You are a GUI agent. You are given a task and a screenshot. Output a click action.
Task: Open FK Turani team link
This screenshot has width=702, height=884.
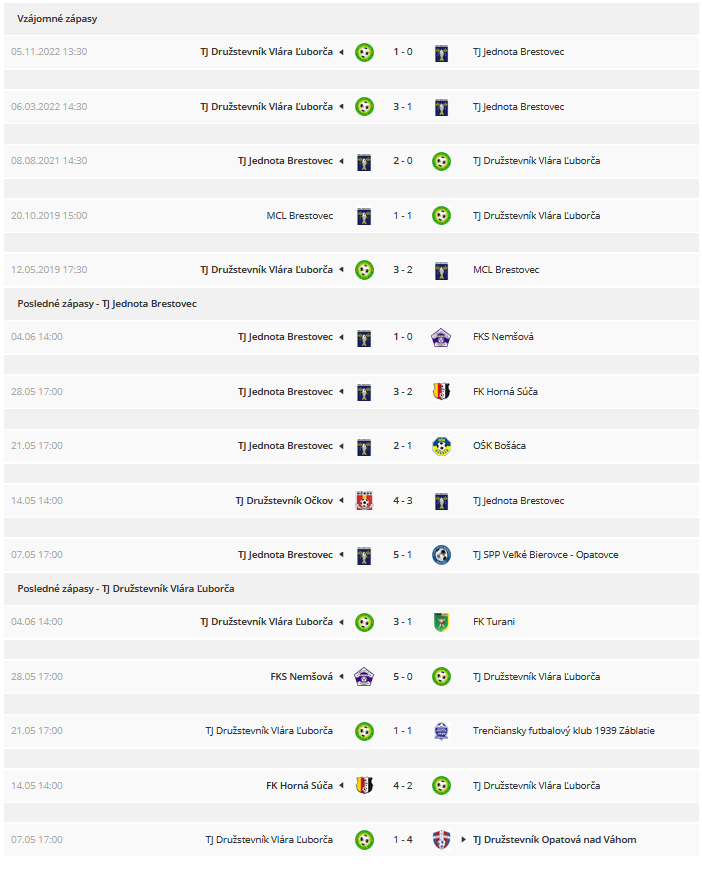[x=494, y=622]
